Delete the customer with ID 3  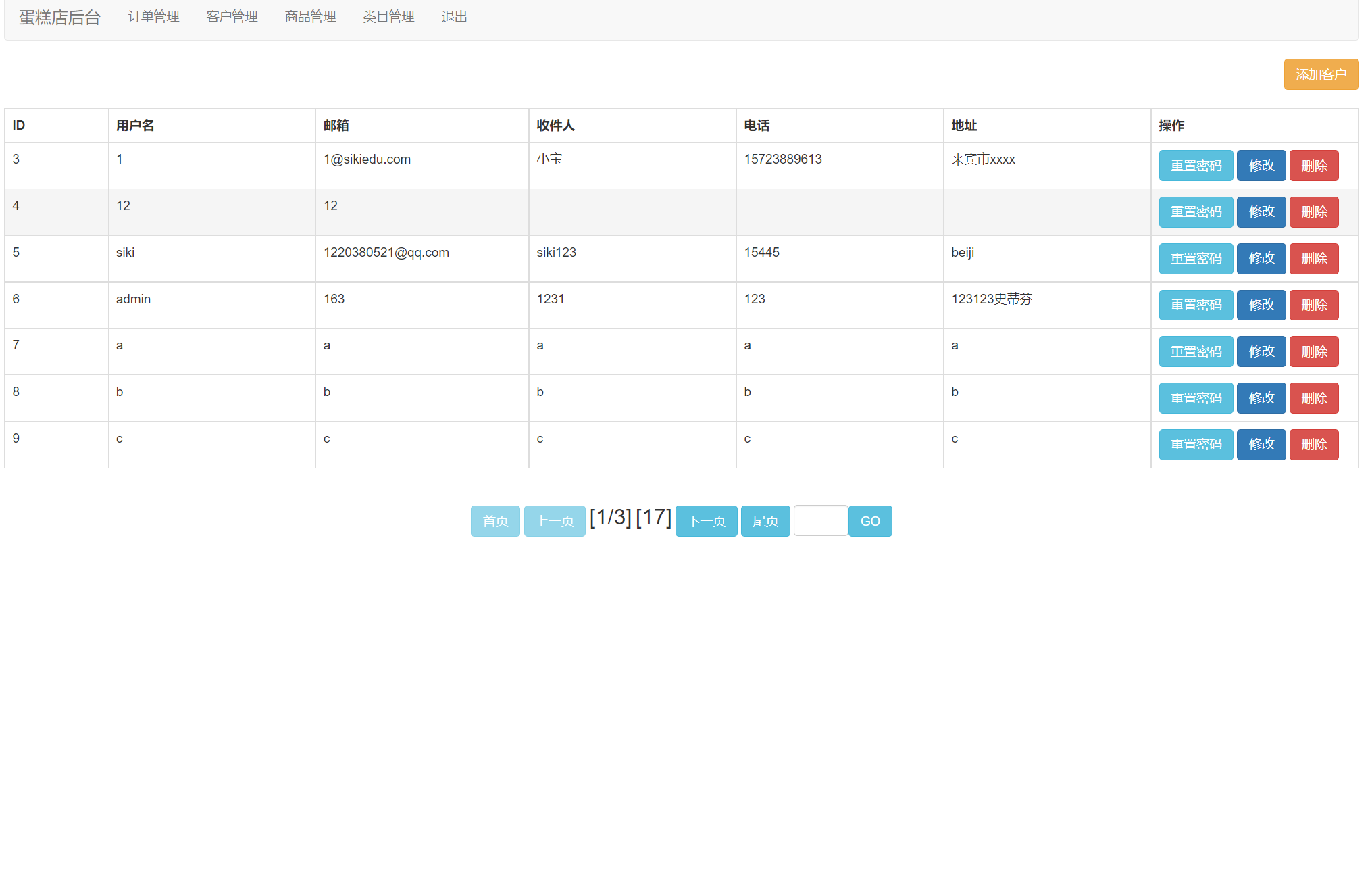(x=1313, y=166)
